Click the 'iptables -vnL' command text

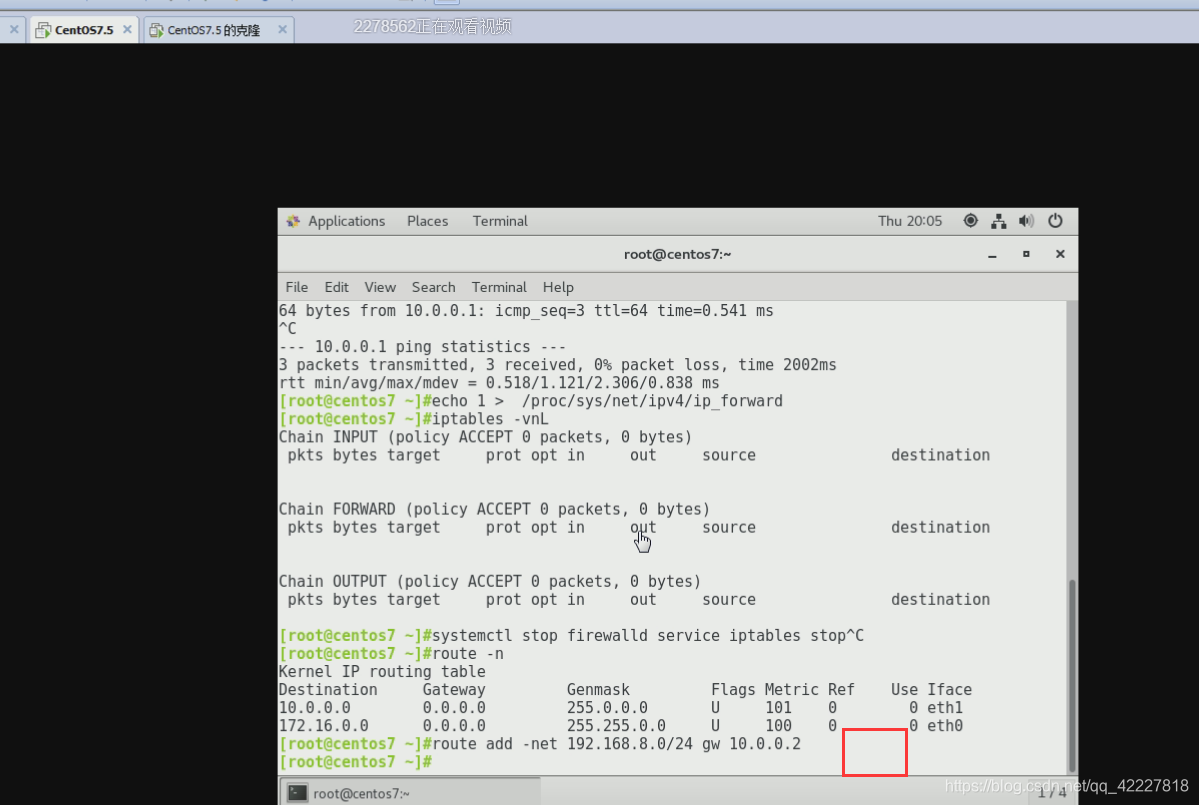[x=490, y=419]
